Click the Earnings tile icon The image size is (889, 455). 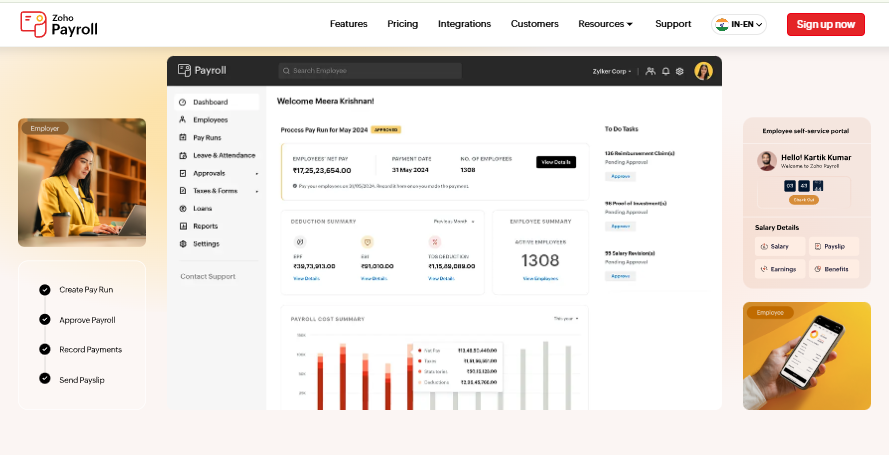pos(764,269)
